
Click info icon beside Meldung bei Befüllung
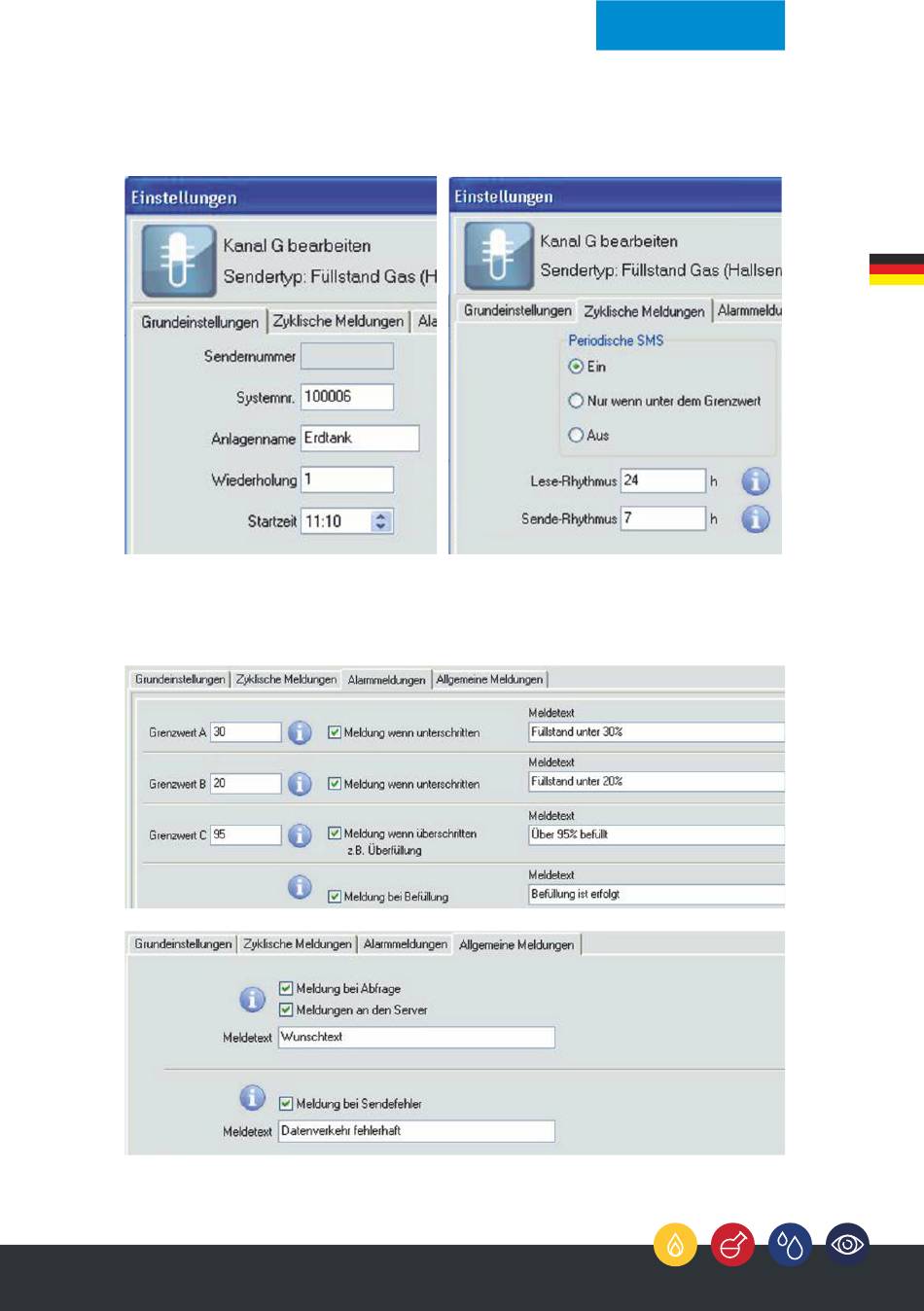click(x=300, y=887)
